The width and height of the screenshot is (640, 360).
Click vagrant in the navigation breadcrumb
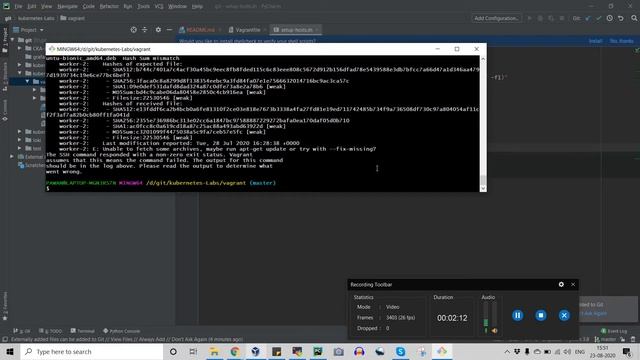[x=73, y=18]
